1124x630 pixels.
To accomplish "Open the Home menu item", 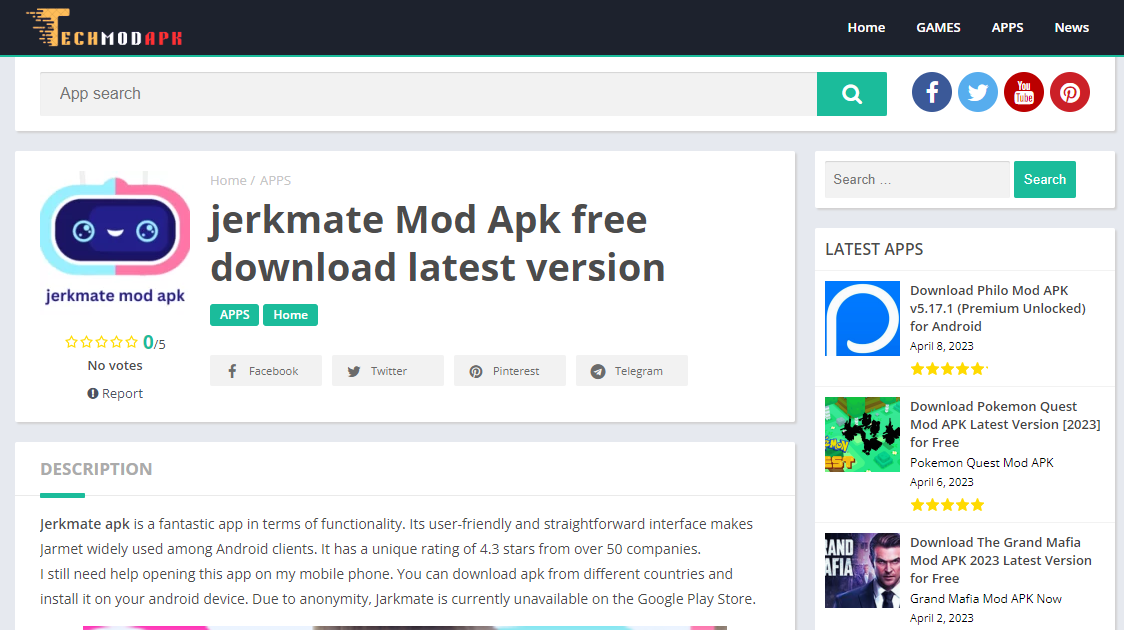I will [866, 27].
